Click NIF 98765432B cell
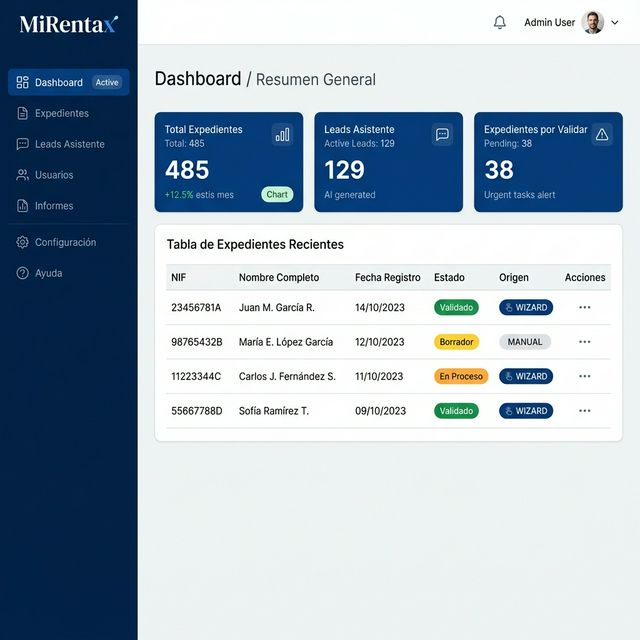The width and height of the screenshot is (640, 640). (197, 342)
